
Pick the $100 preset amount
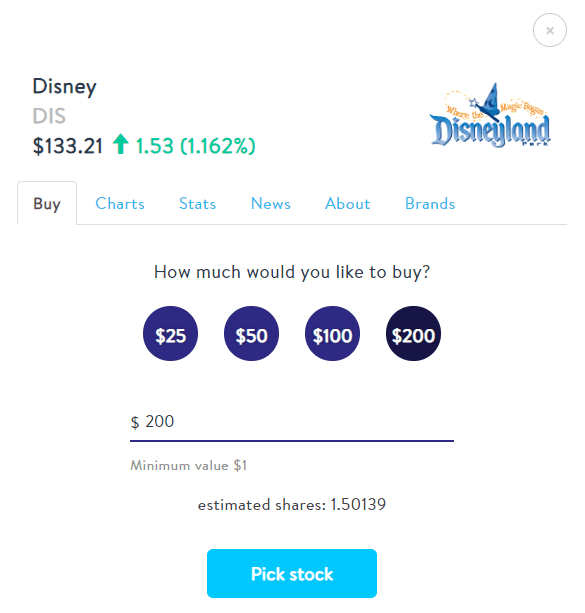332,333
